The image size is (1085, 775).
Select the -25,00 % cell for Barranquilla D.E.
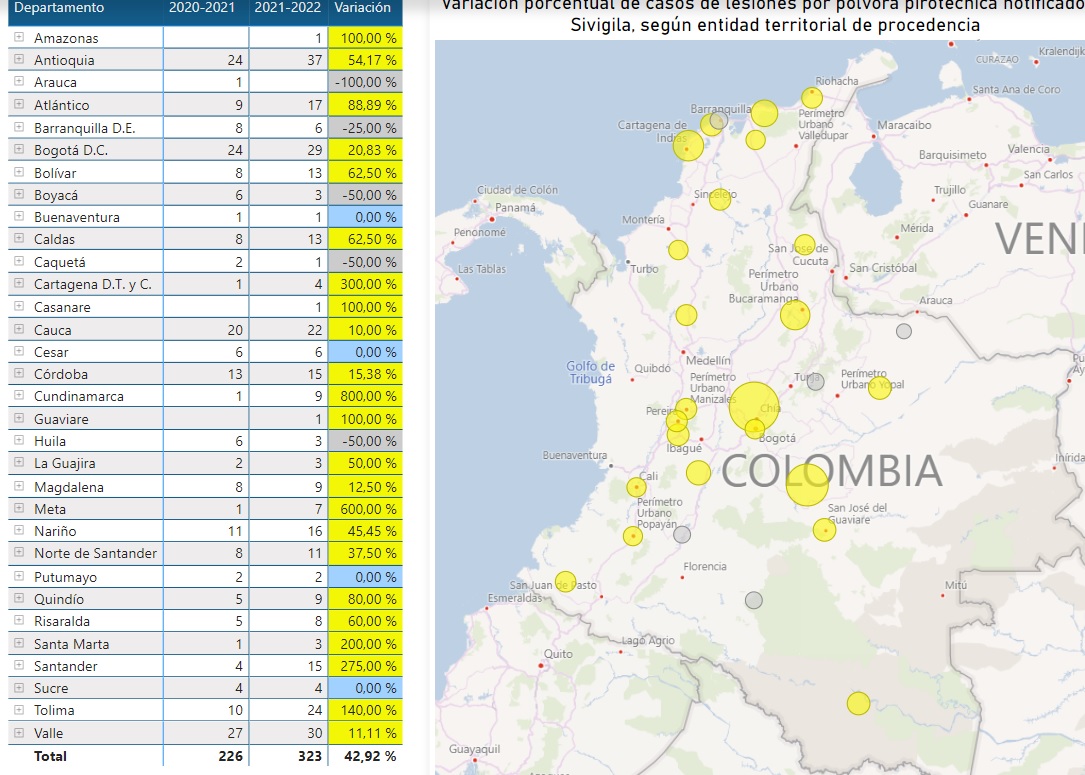pyautogui.click(x=365, y=128)
